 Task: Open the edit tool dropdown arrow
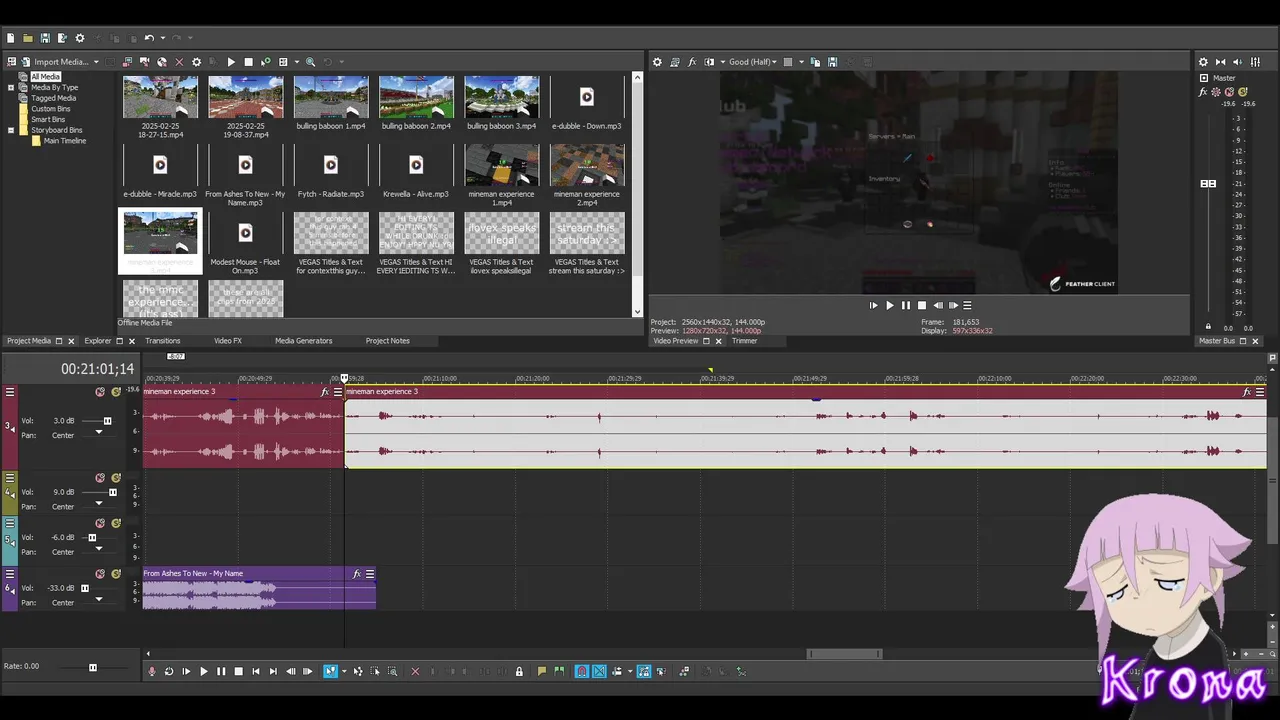(x=343, y=671)
